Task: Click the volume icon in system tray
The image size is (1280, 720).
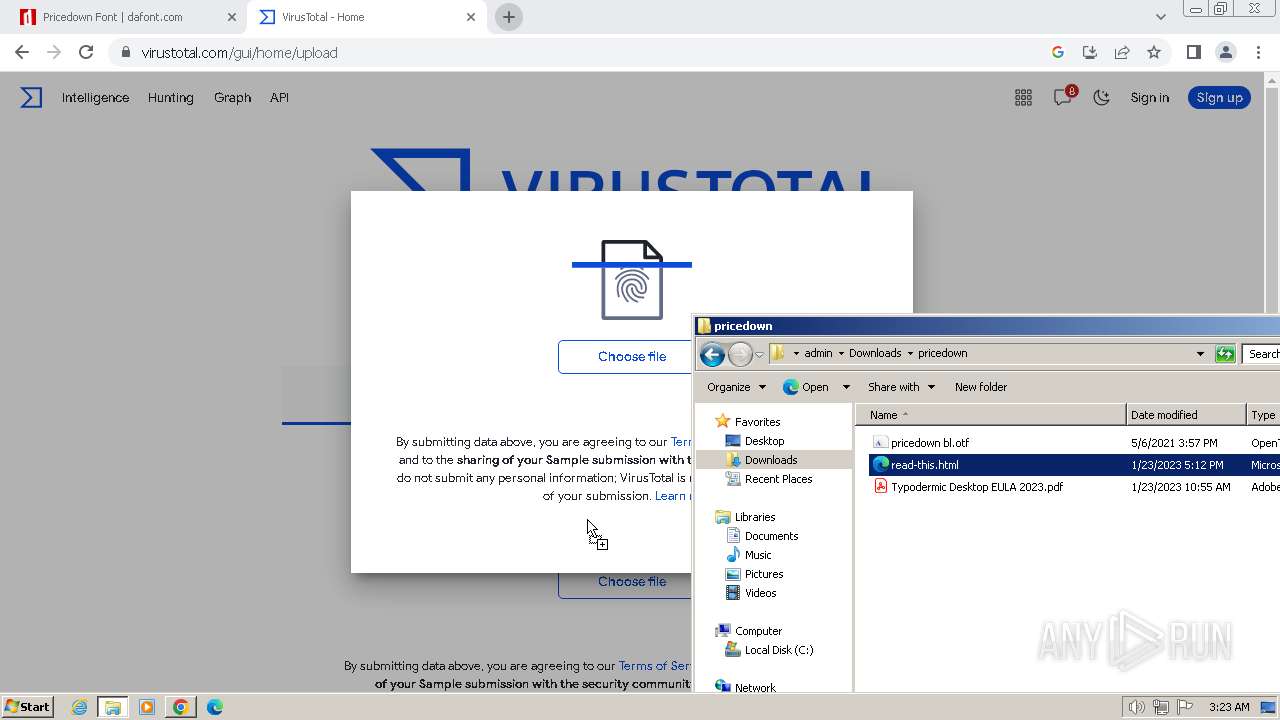Action: (1137, 707)
